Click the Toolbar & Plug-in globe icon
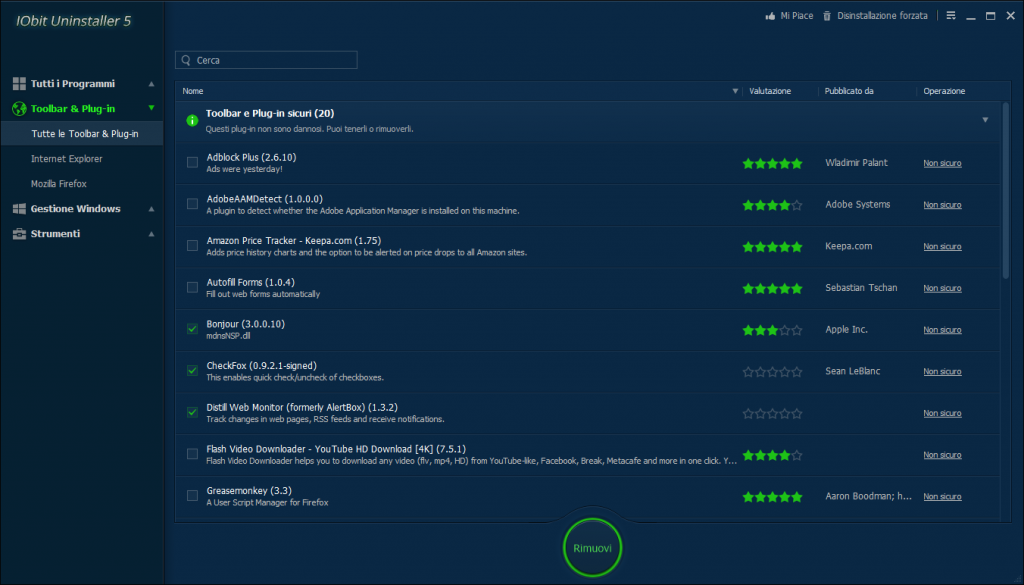 click(x=19, y=109)
